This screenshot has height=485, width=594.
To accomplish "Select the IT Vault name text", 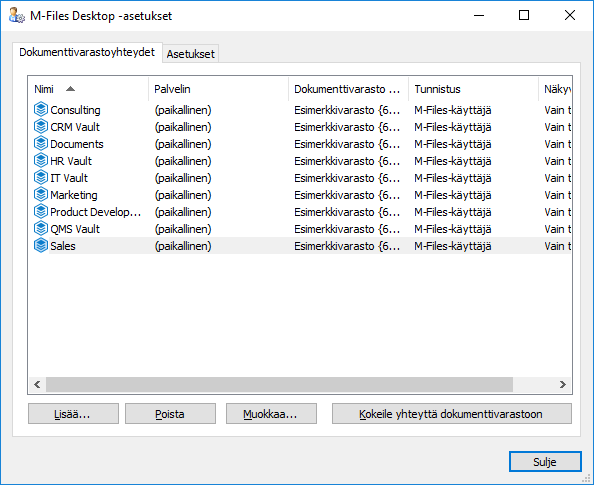I will click(69, 178).
